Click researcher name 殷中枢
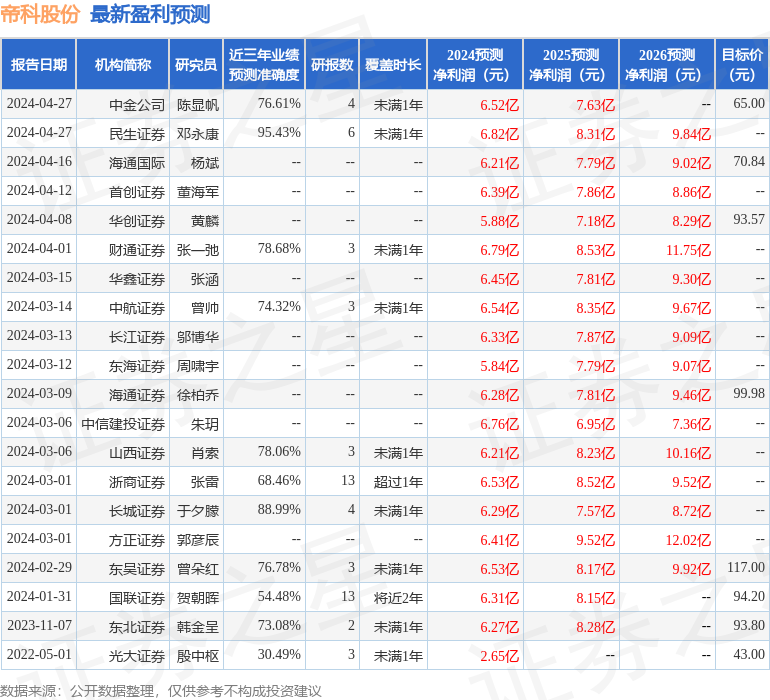Image resolution: width=770 pixels, height=700 pixels. tap(198, 655)
